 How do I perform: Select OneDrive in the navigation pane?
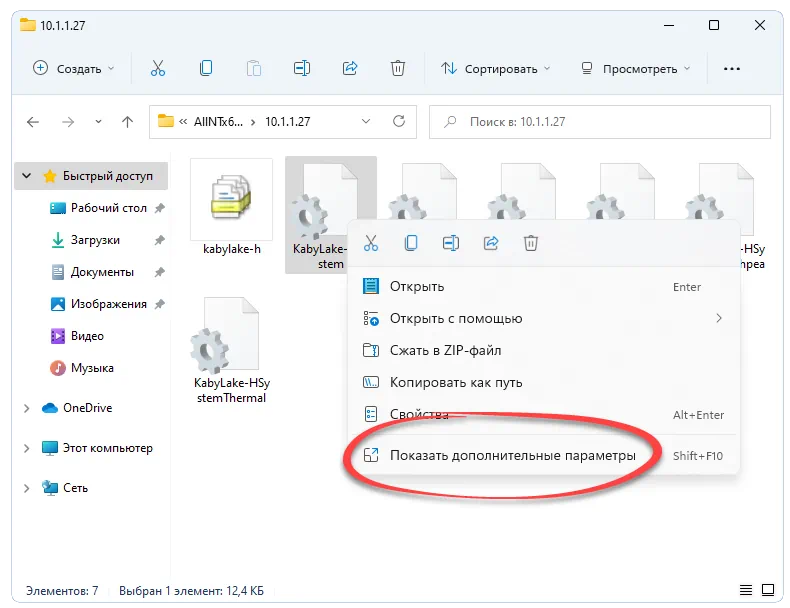[78, 408]
